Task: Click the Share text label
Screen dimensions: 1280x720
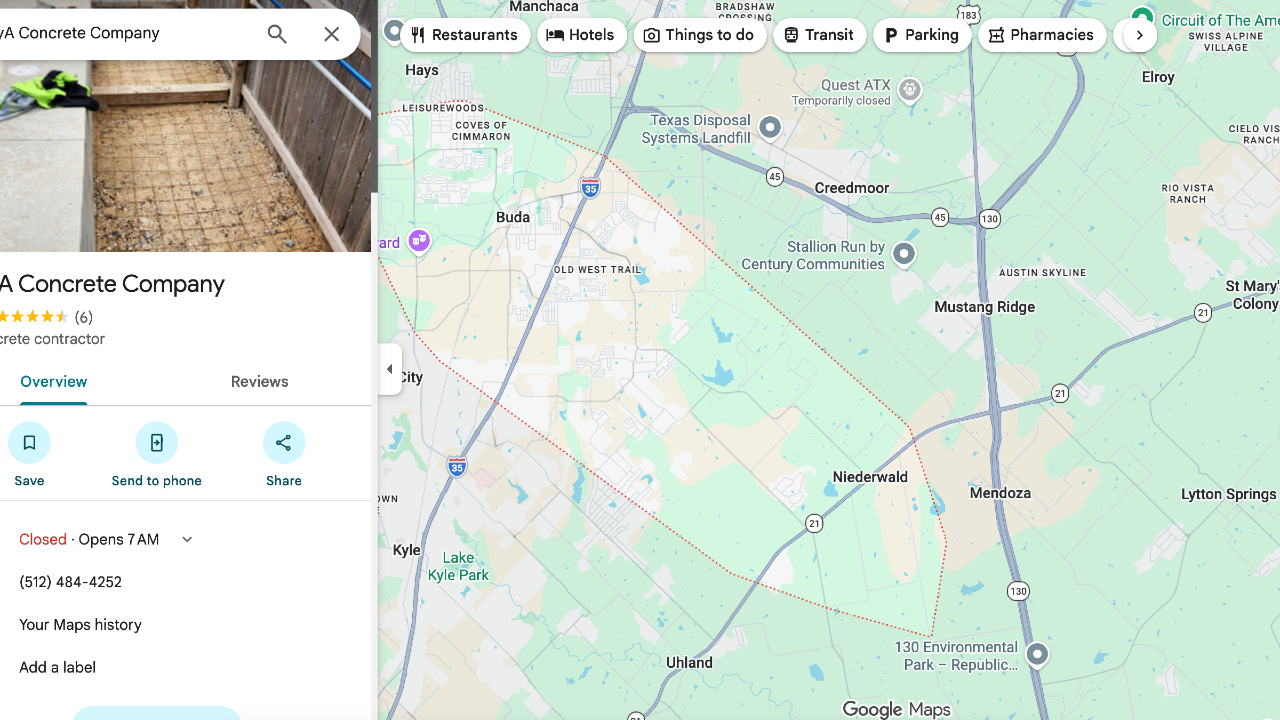Action: 284,481
